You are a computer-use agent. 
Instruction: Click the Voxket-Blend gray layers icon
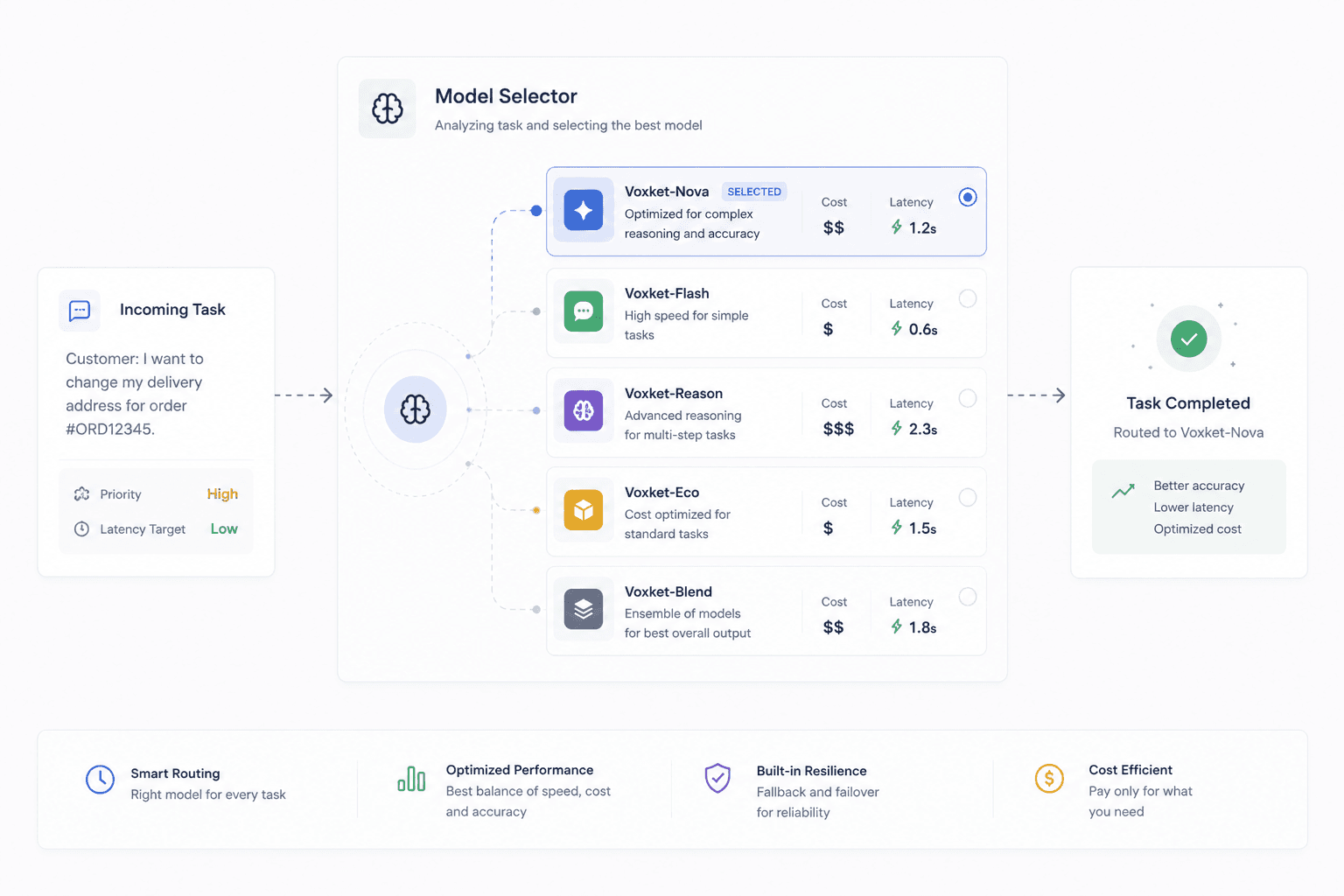pos(584,609)
